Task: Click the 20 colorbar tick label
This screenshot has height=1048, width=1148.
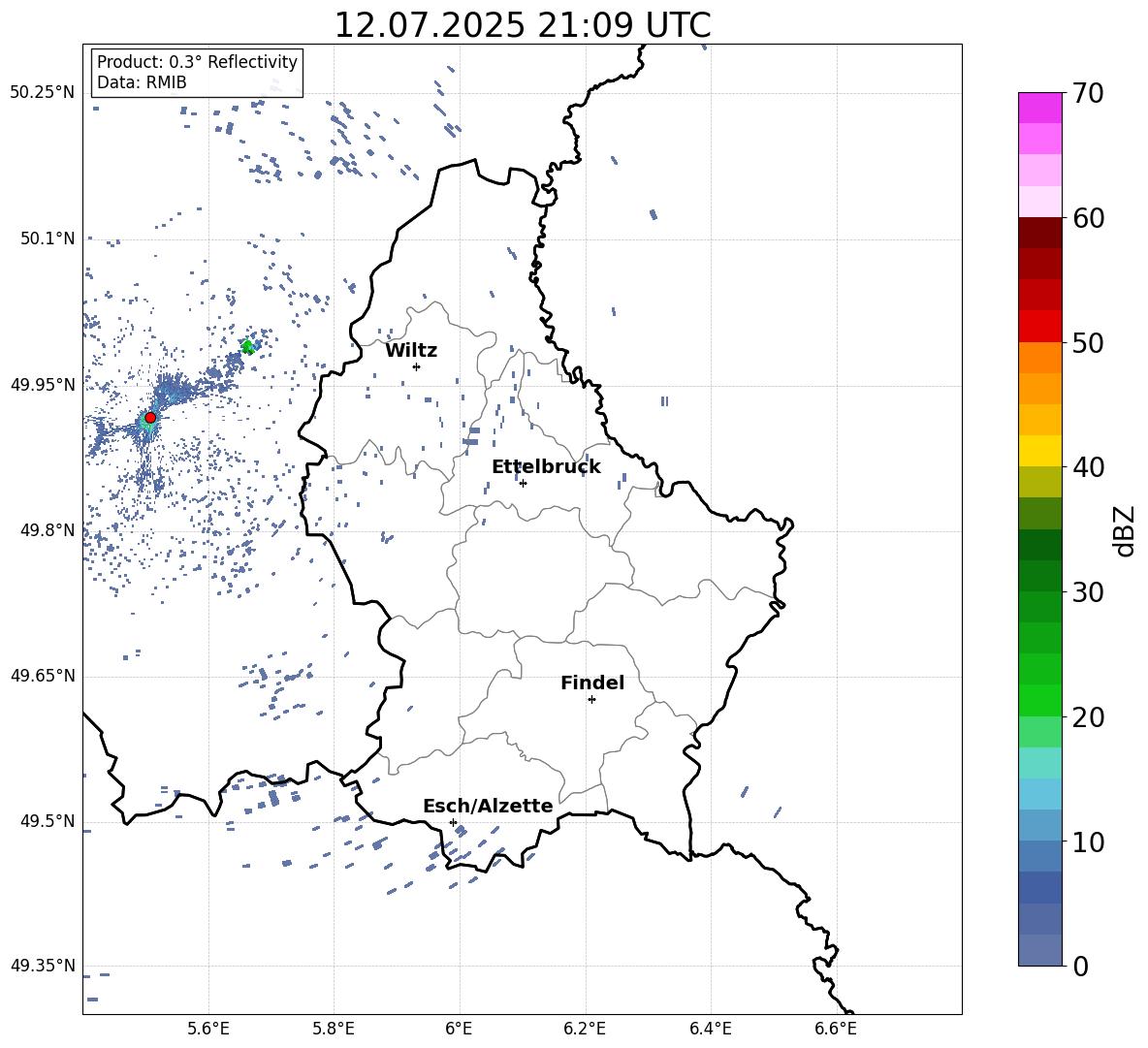Action: coord(1087,717)
